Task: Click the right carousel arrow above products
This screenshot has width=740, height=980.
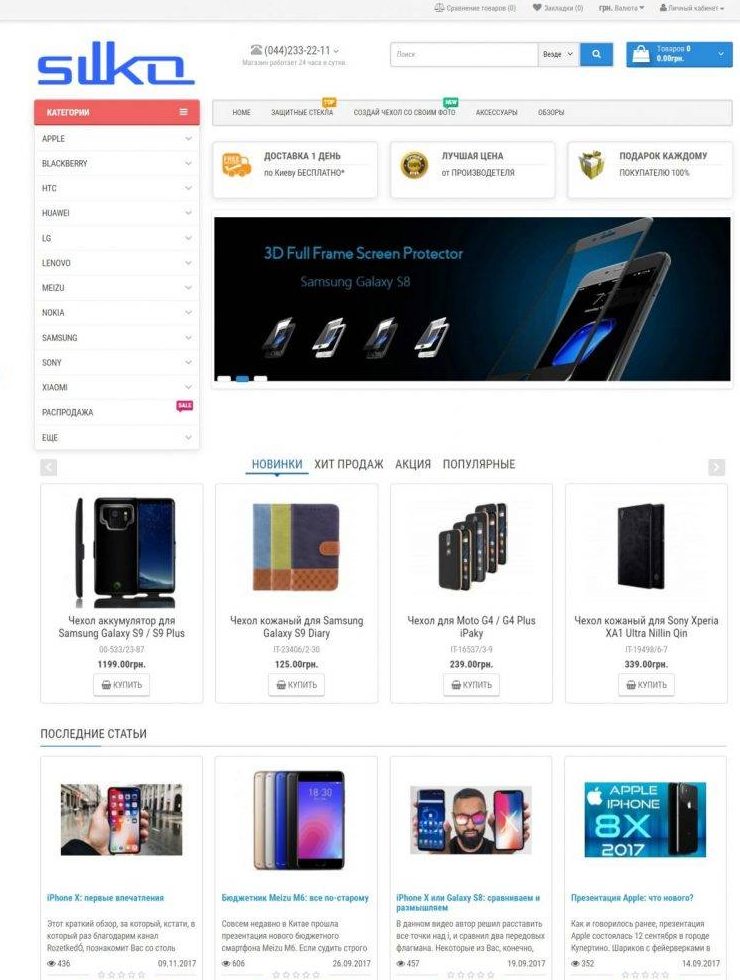Action: 716,467
